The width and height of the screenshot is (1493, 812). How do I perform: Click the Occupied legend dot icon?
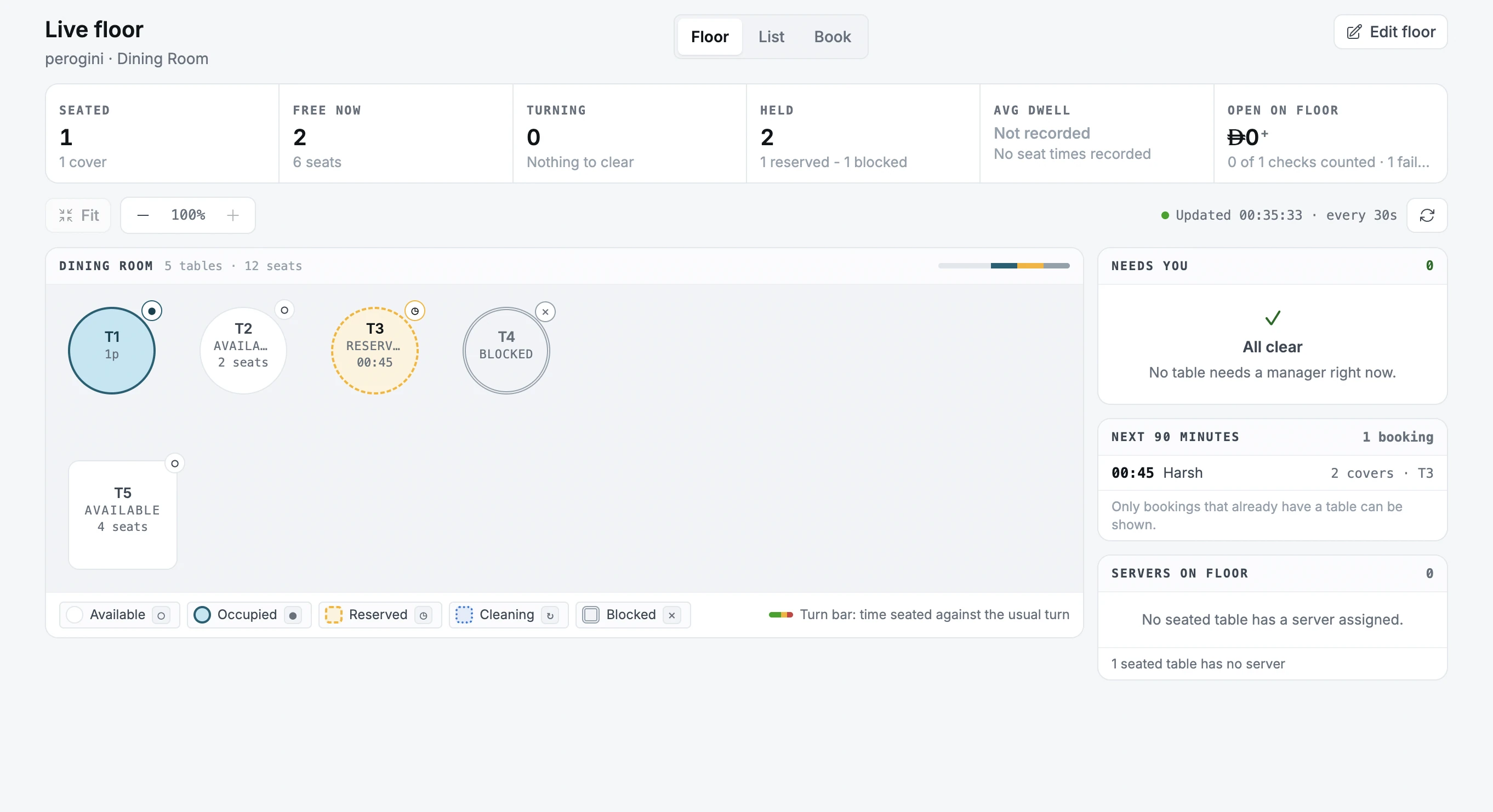(293, 615)
